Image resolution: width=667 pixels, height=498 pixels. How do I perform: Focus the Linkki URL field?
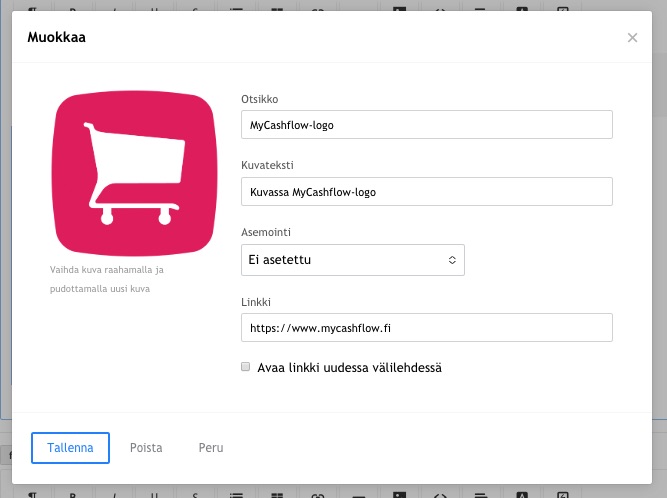(x=427, y=327)
